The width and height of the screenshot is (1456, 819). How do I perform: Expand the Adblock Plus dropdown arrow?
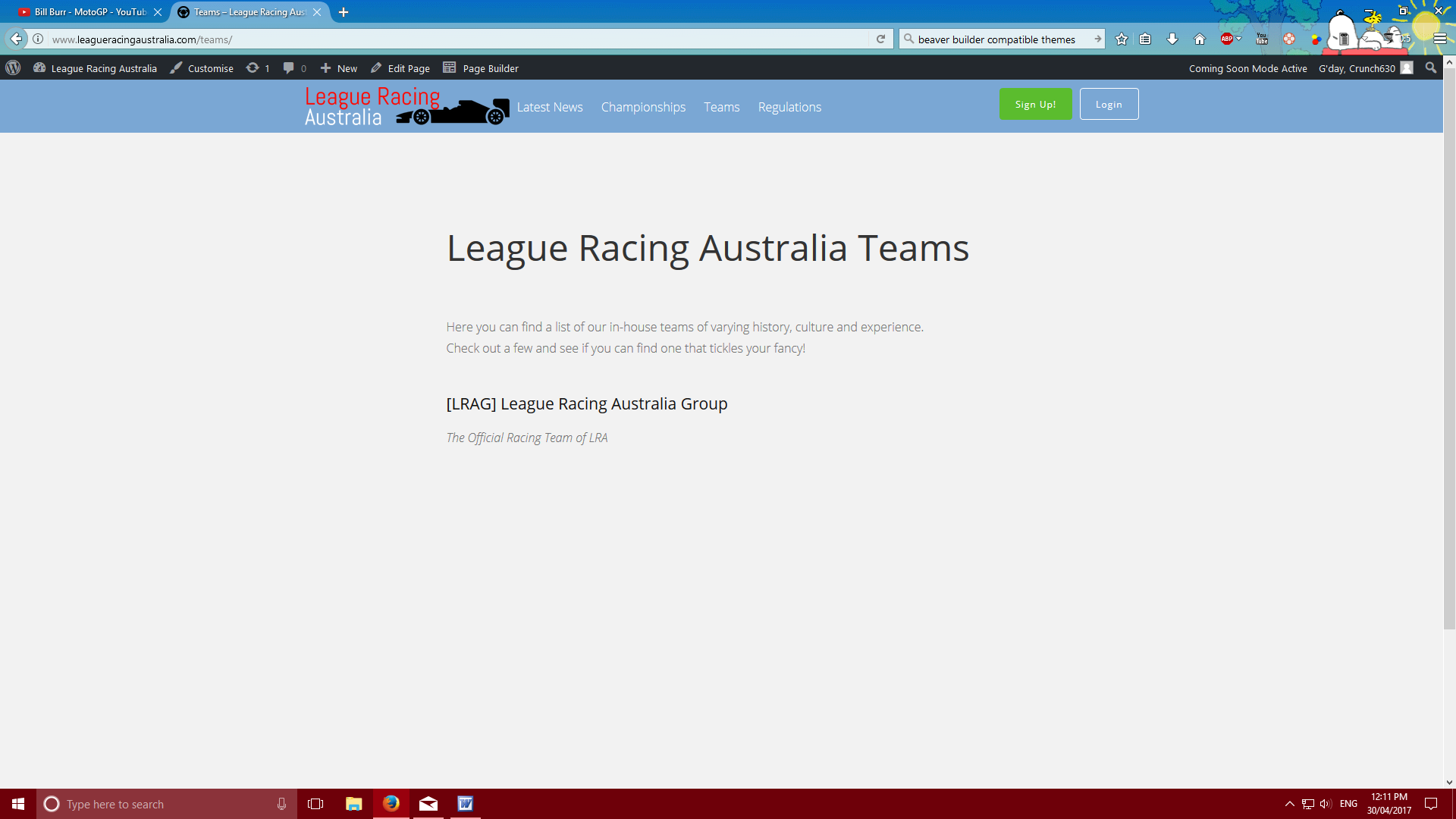point(1239,39)
